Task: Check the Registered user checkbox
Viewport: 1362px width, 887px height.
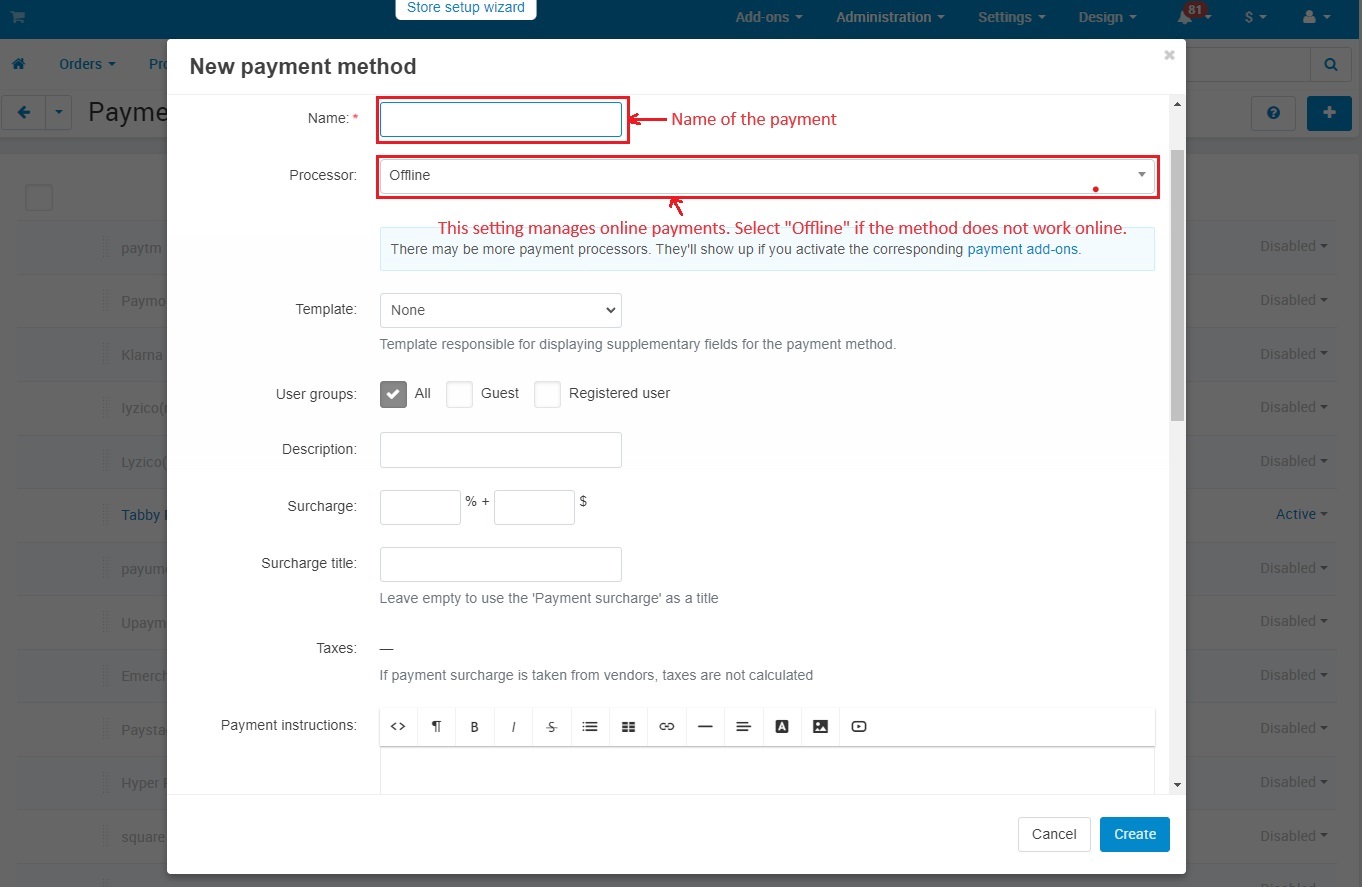Action: (x=547, y=394)
